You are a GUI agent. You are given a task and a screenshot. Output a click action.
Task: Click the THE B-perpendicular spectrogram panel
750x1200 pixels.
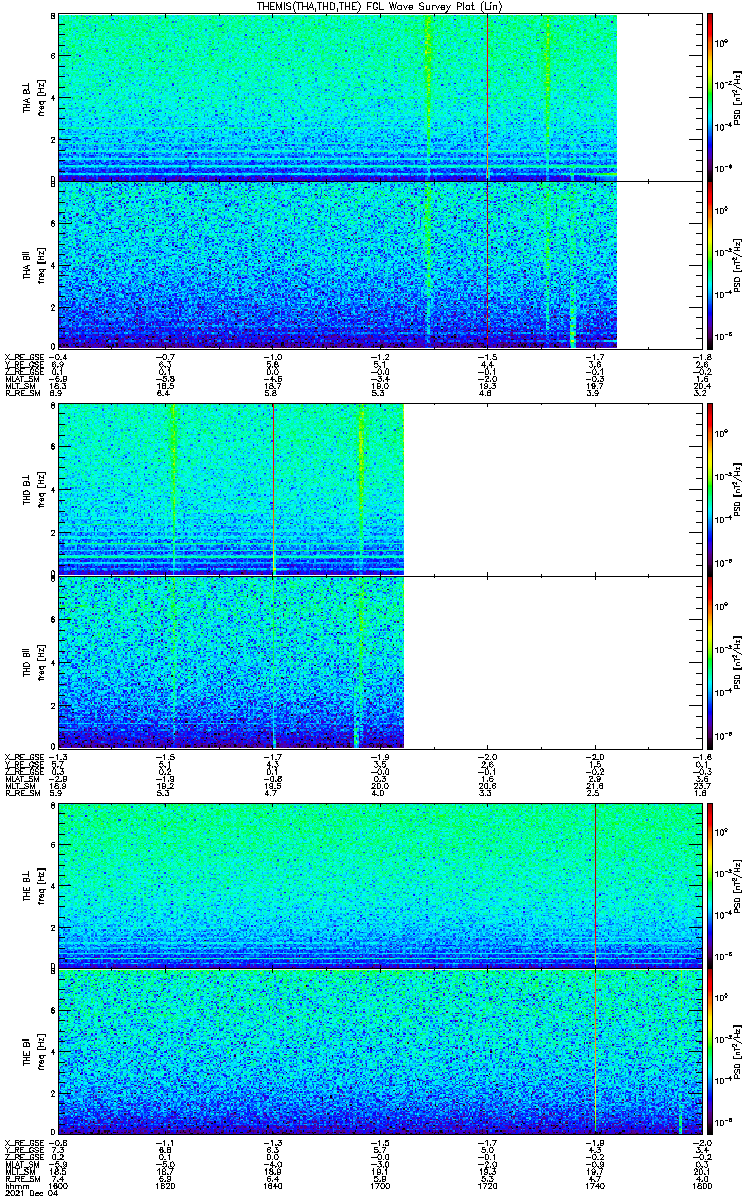tap(379, 885)
